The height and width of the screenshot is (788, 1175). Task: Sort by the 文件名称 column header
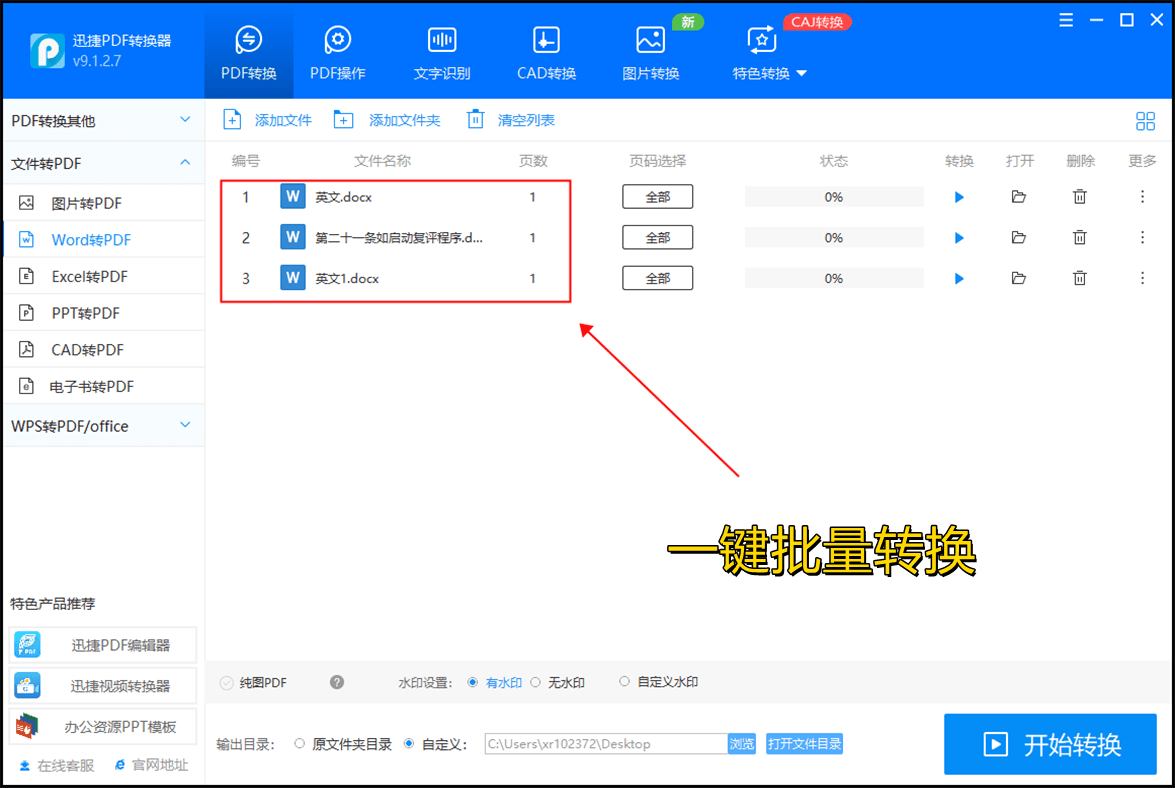pyautogui.click(x=382, y=161)
